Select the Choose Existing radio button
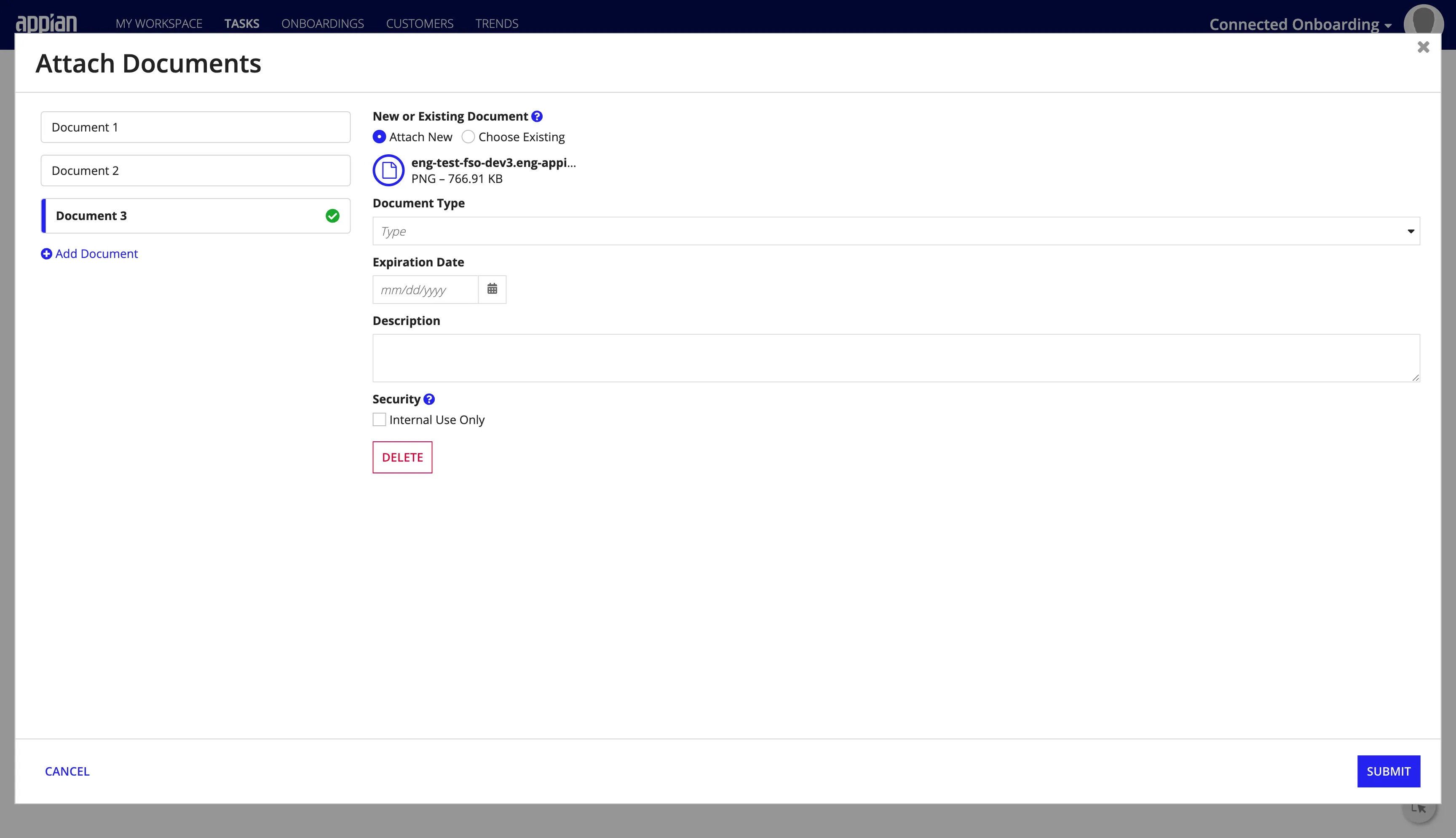The width and height of the screenshot is (1456, 838). (468, 137)
